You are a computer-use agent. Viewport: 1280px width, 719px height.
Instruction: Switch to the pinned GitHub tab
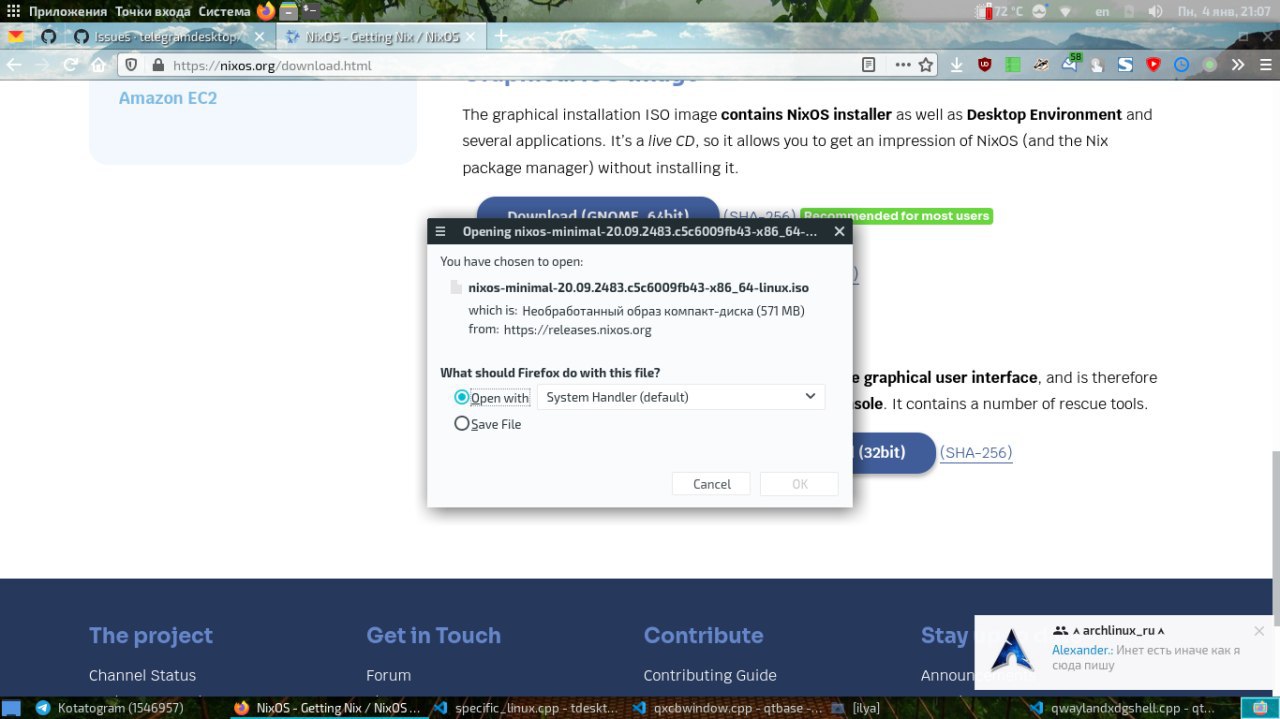48,36
